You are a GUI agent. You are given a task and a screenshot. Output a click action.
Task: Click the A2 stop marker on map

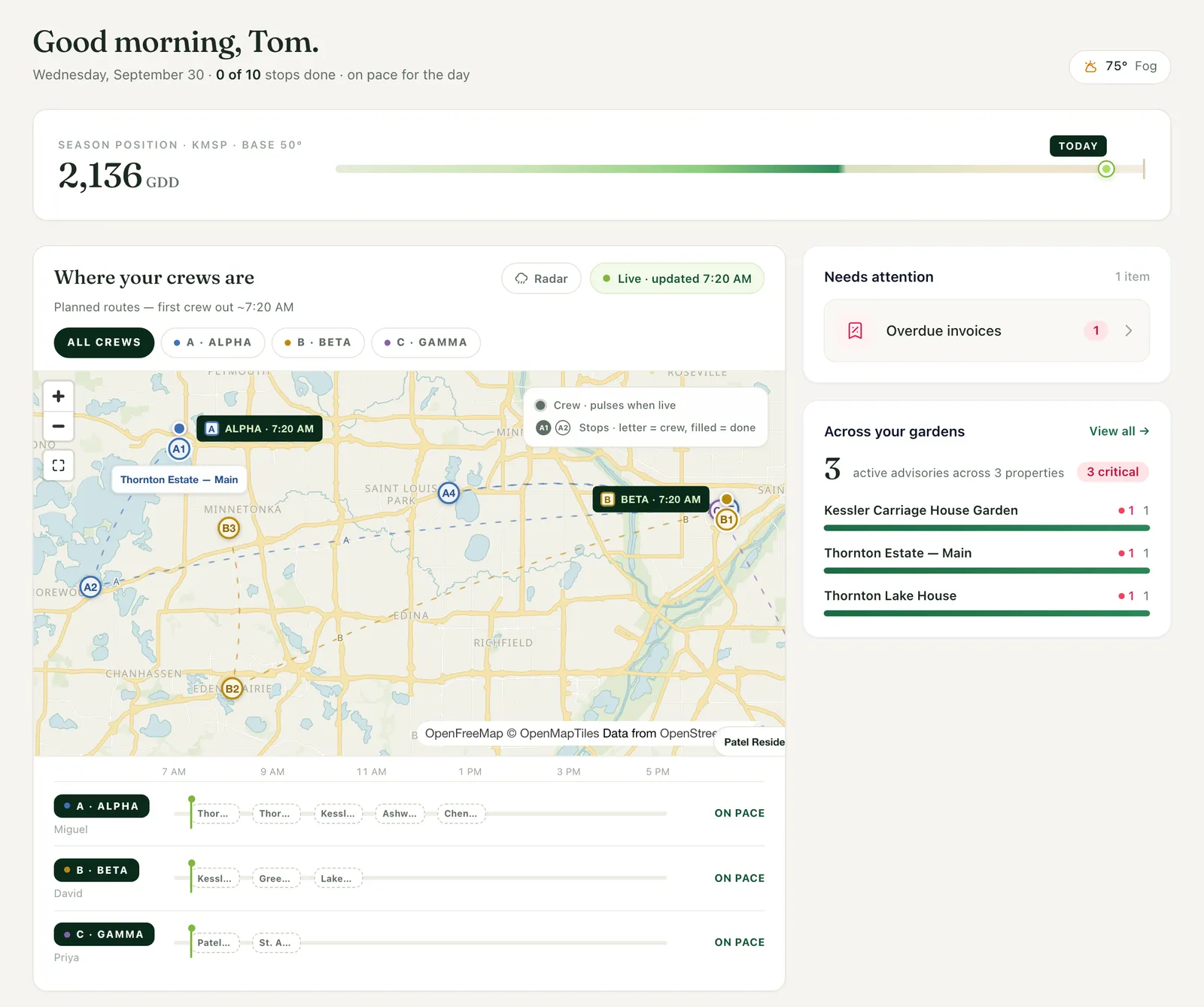(90, 587)
